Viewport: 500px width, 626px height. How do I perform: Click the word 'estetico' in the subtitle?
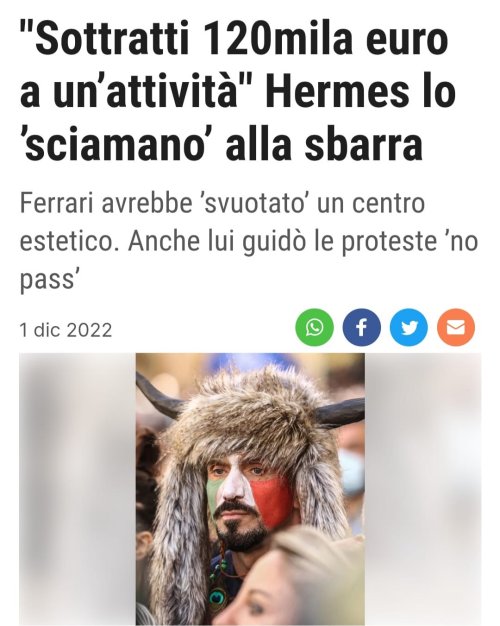pos(67,241)
